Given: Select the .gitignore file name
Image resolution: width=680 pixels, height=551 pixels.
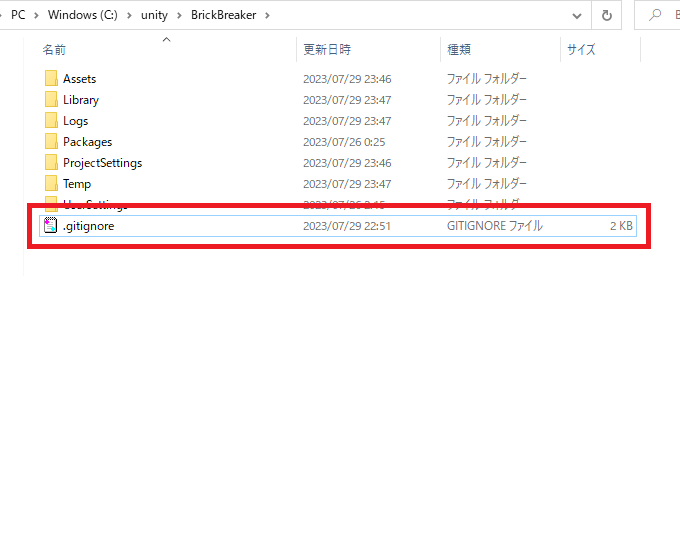Looking at the screenshot, I should [x=88, y=226].
